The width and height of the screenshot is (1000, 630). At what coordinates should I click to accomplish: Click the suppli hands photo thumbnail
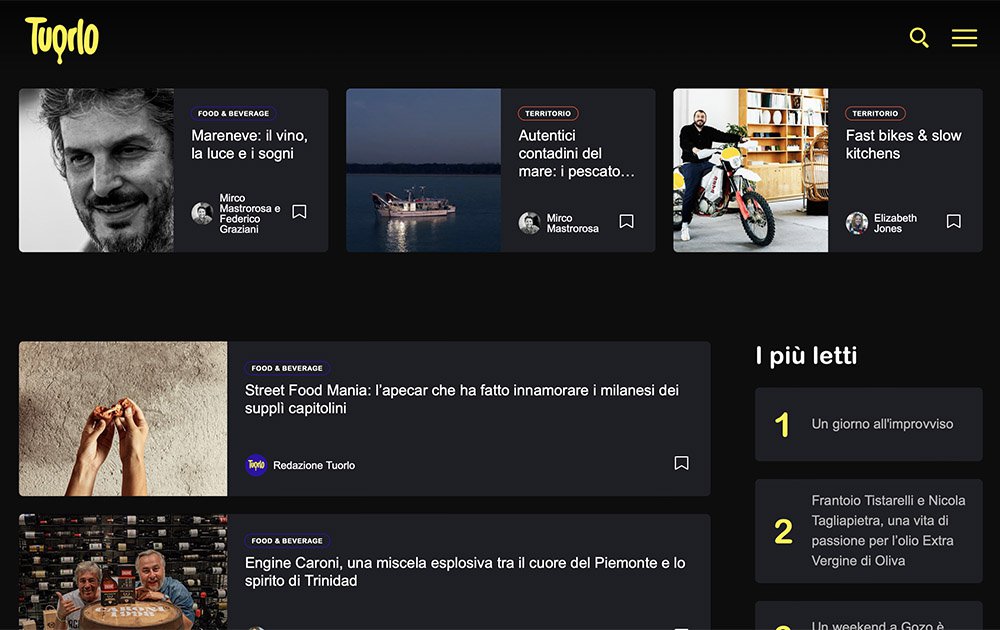click(122, 418)
